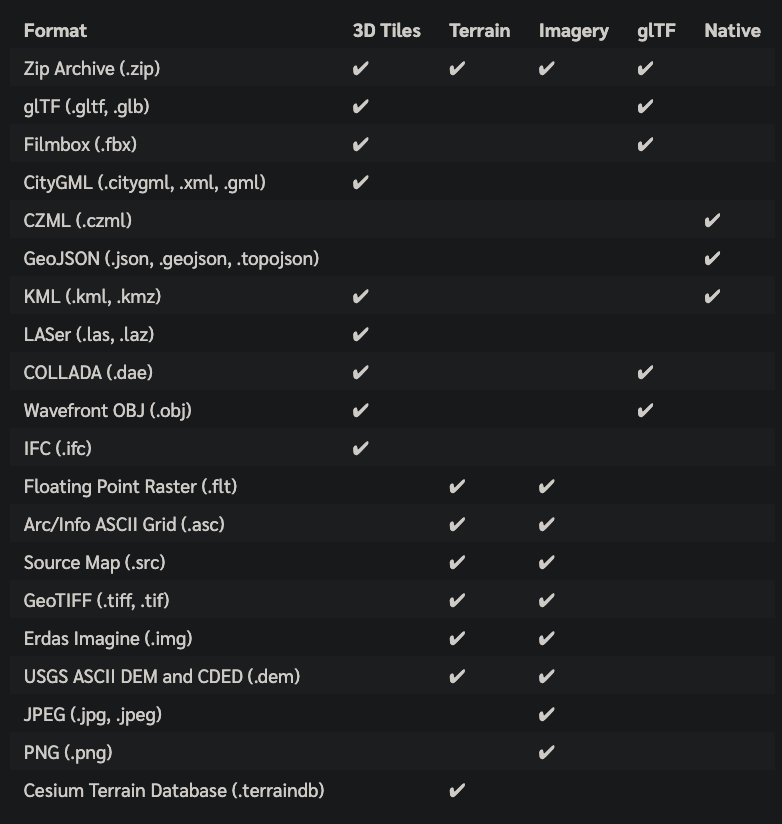782x824 pixels.
Task: Click the CityGML (.citygml, .xml, .gml) row label
Action: pos(145,183)
